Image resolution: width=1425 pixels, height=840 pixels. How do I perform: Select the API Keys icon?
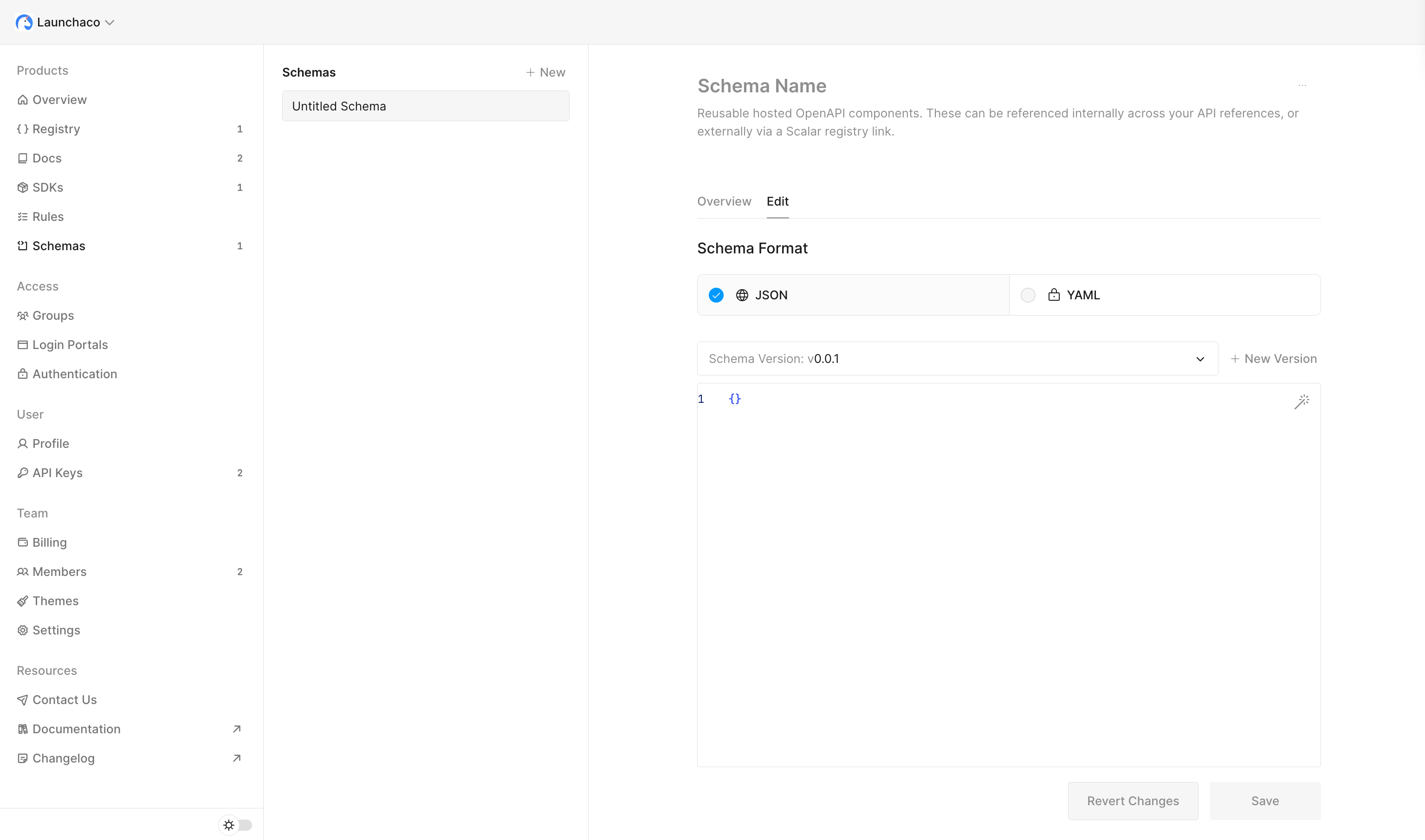[x=23, y=472]
